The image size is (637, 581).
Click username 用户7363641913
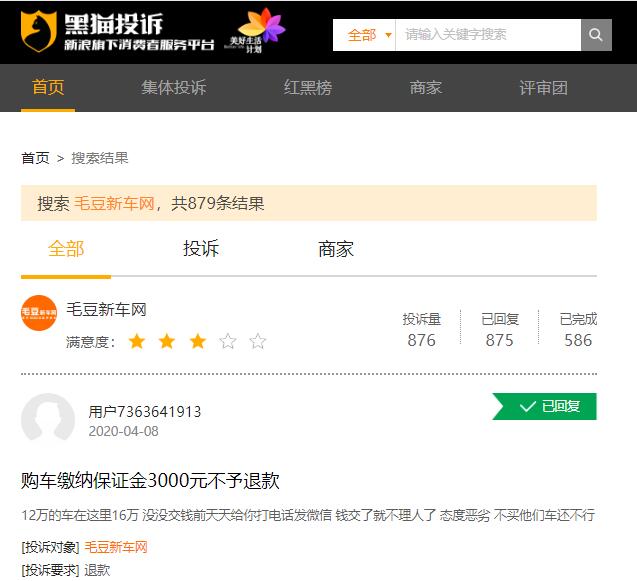point(145,412)
